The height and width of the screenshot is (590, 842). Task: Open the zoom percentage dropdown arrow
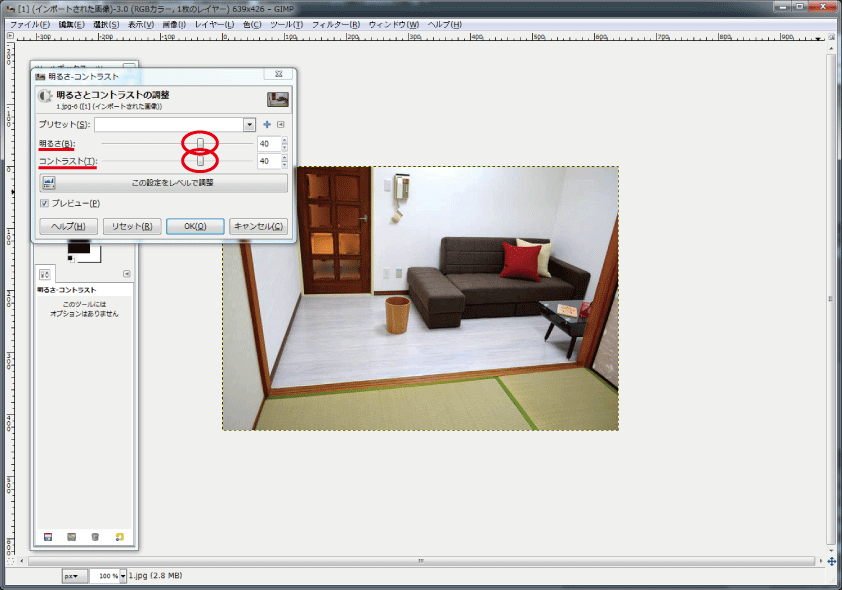[x=123, y=576]
